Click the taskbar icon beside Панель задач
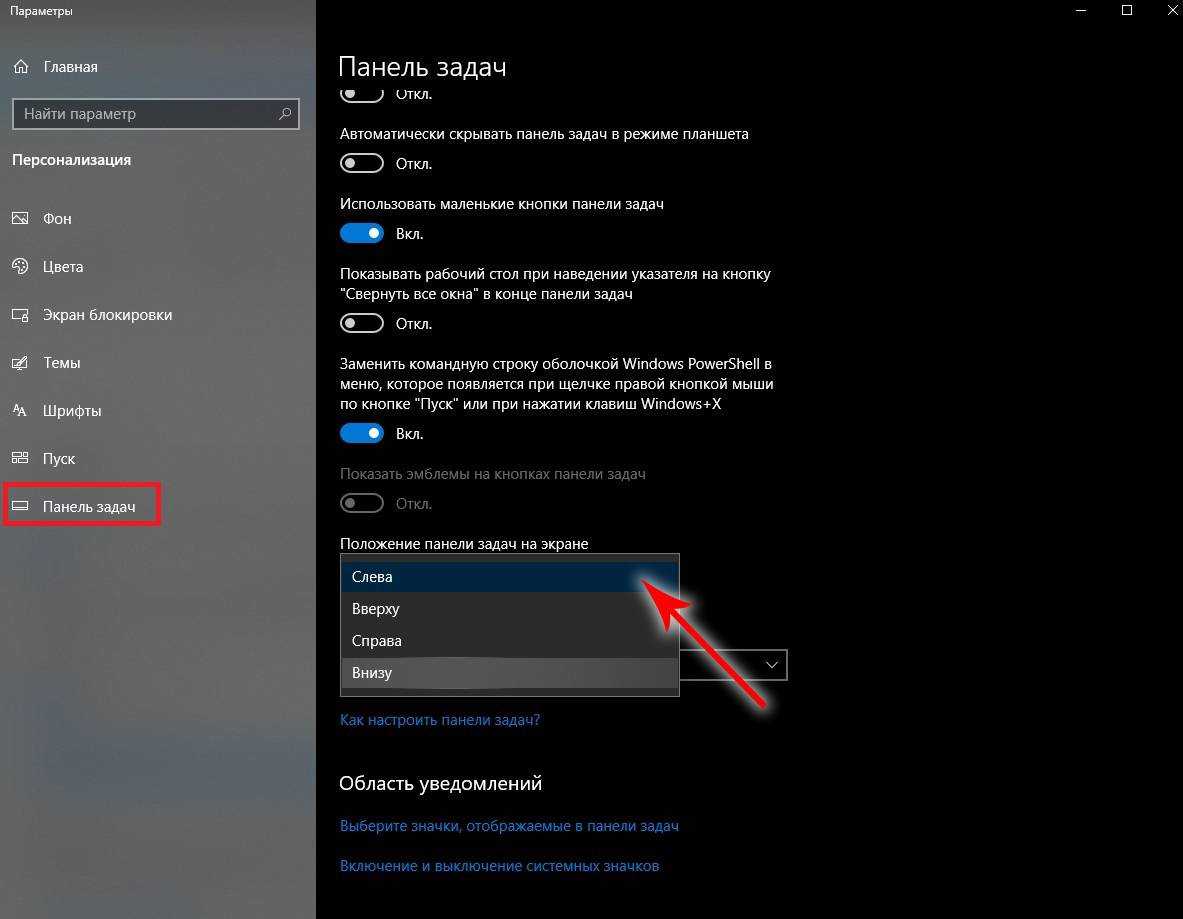Viewport: 1183px width, 919px height. pos(20,506)
